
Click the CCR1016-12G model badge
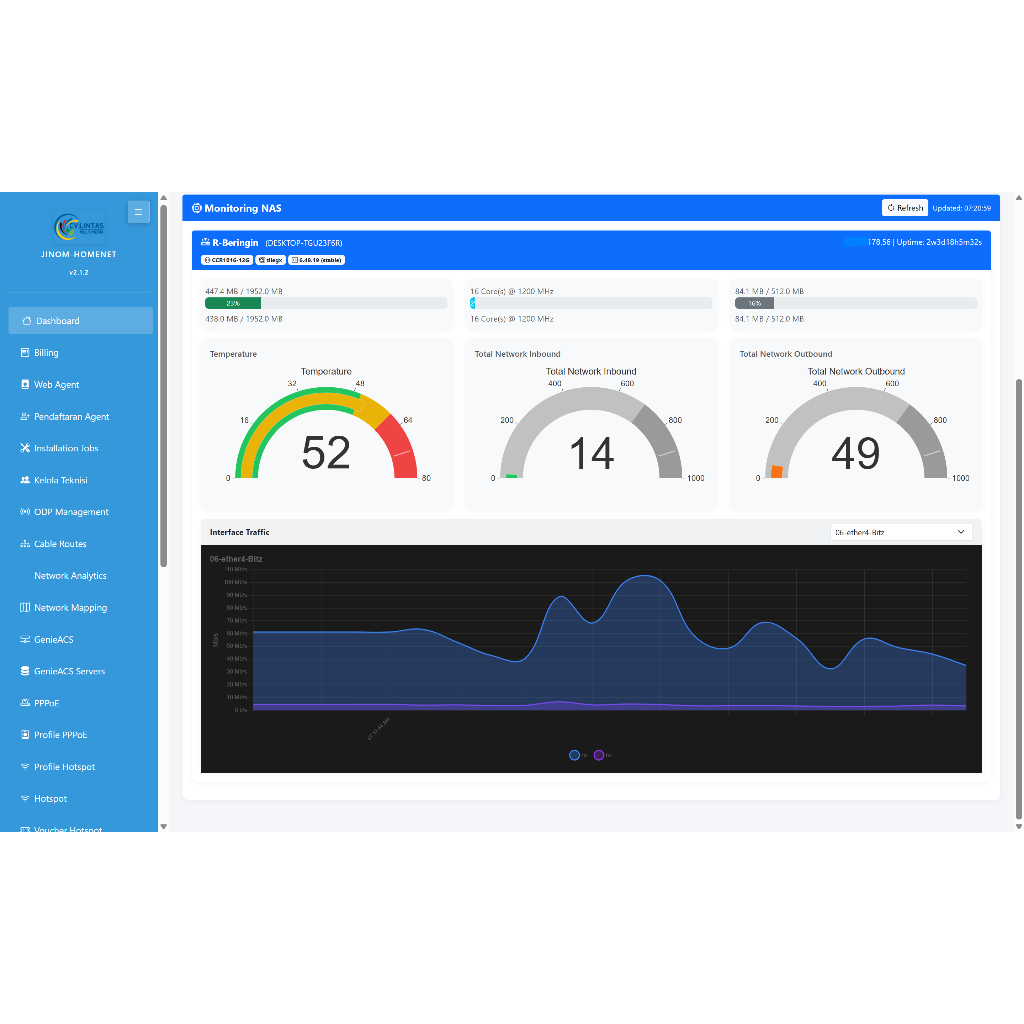click(x=227, y=260)
